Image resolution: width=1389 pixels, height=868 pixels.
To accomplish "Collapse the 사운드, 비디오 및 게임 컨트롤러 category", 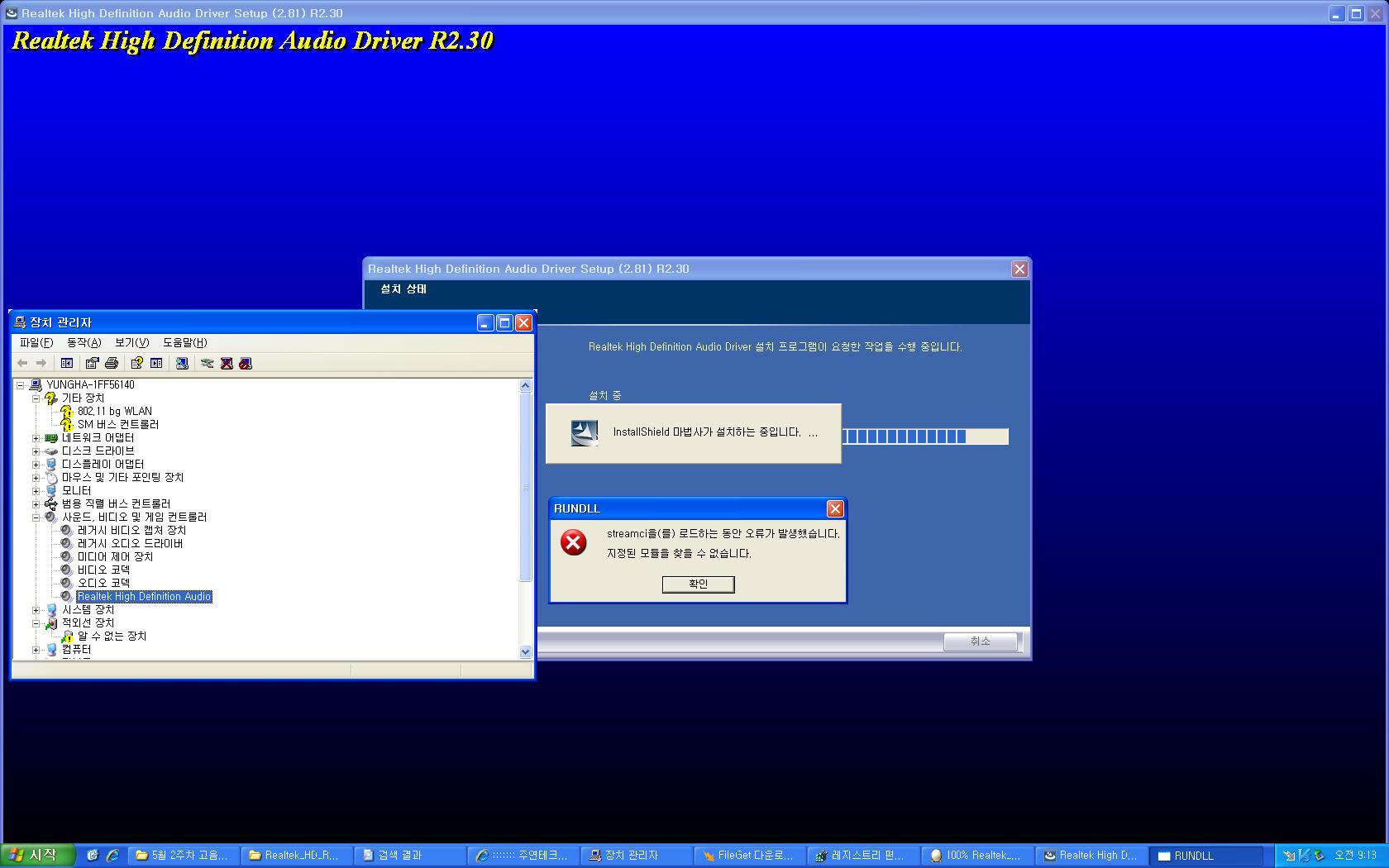I will pyautogui.click(x=36, y=517).
